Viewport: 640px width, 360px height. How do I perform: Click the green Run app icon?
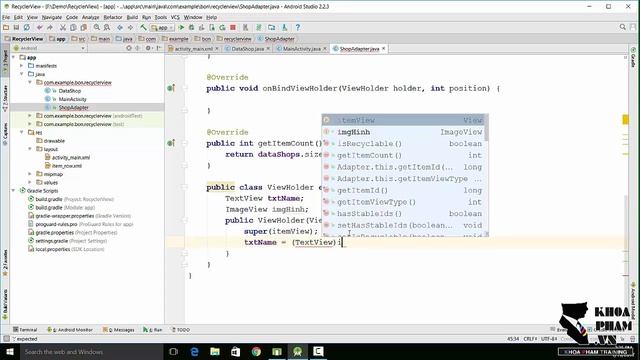[x=181, y=27]
